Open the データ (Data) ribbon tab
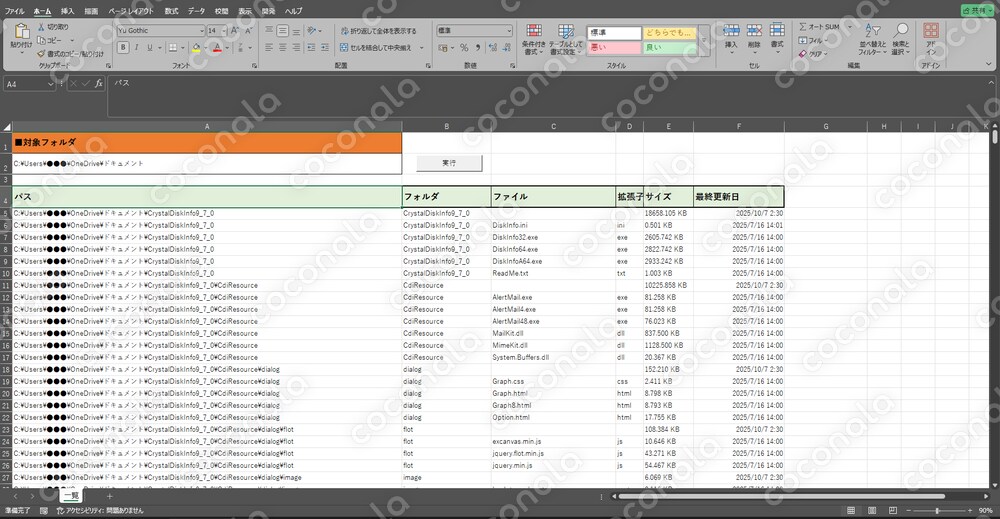This screenshot has width=1000, height=519. click(196, 11)
